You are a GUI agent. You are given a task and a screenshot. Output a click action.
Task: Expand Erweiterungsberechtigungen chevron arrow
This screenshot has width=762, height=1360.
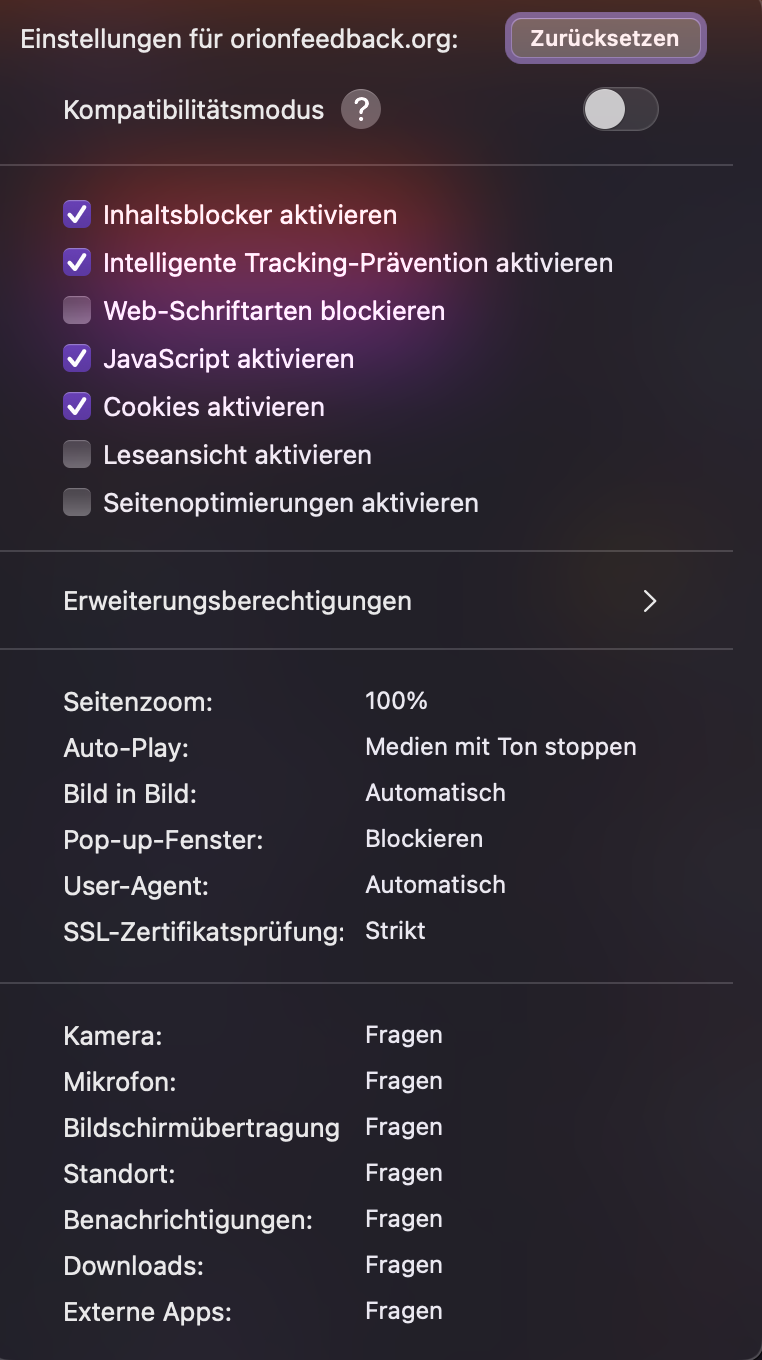(650, 601)
